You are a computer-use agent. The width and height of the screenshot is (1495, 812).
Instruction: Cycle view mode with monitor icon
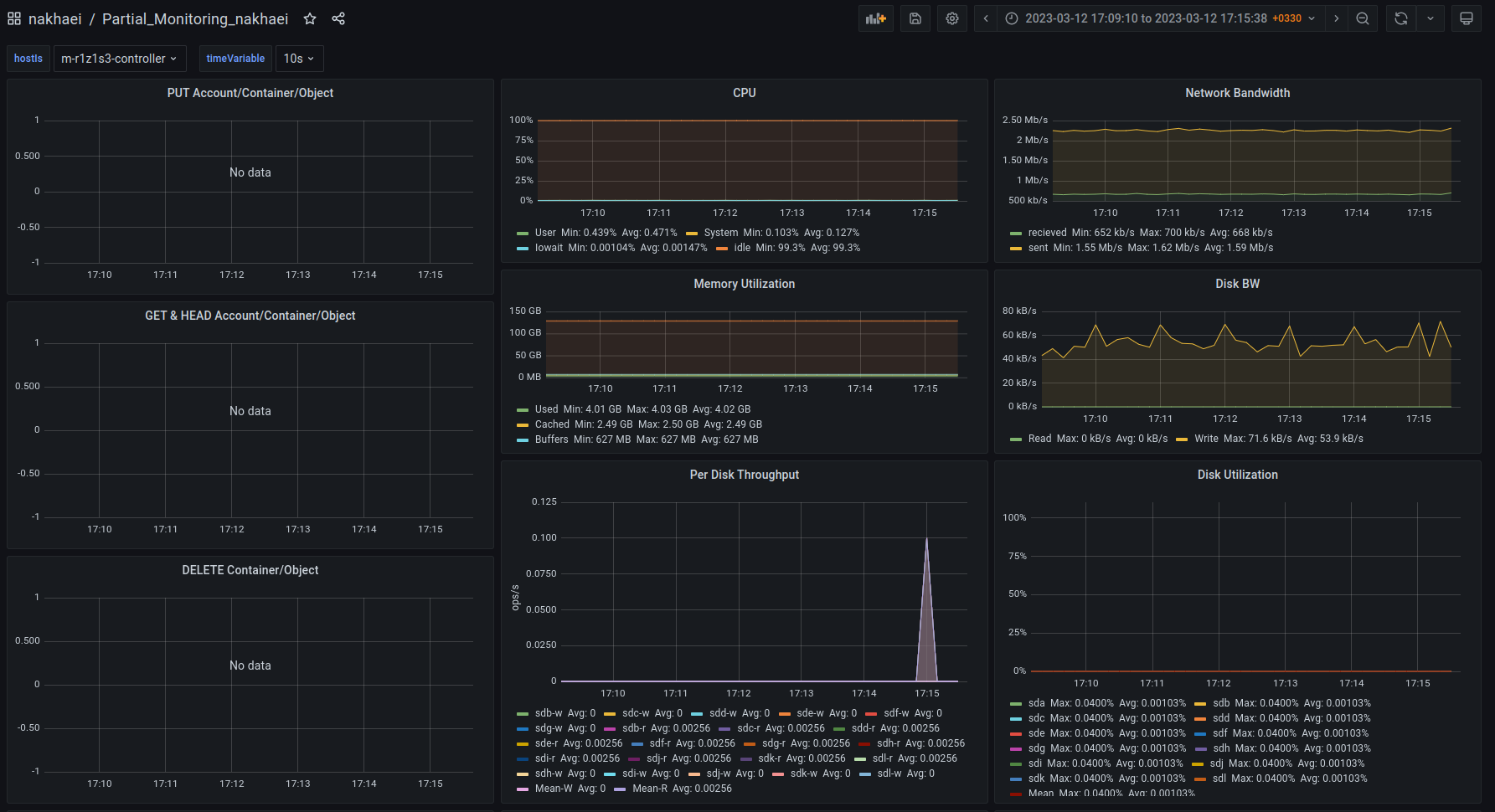coord(1467,18)
